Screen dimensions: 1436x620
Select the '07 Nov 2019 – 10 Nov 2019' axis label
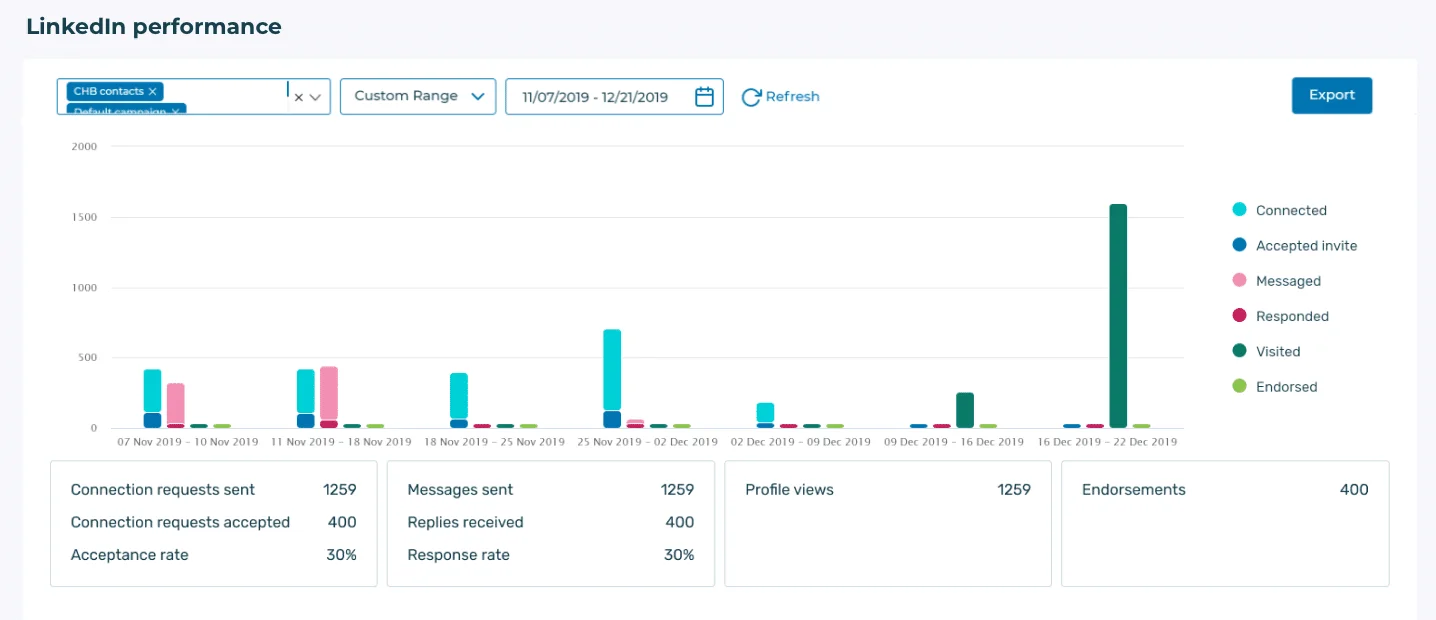[187, 441]
